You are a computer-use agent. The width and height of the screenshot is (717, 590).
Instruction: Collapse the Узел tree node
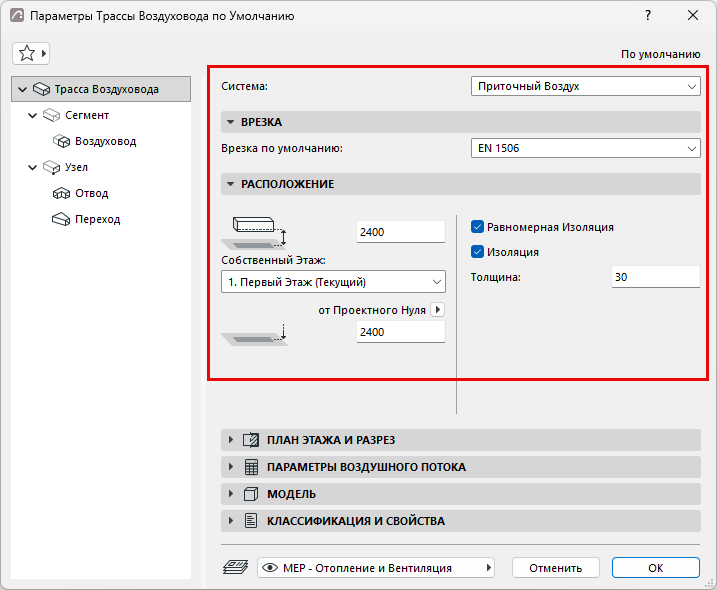(32, 167)
